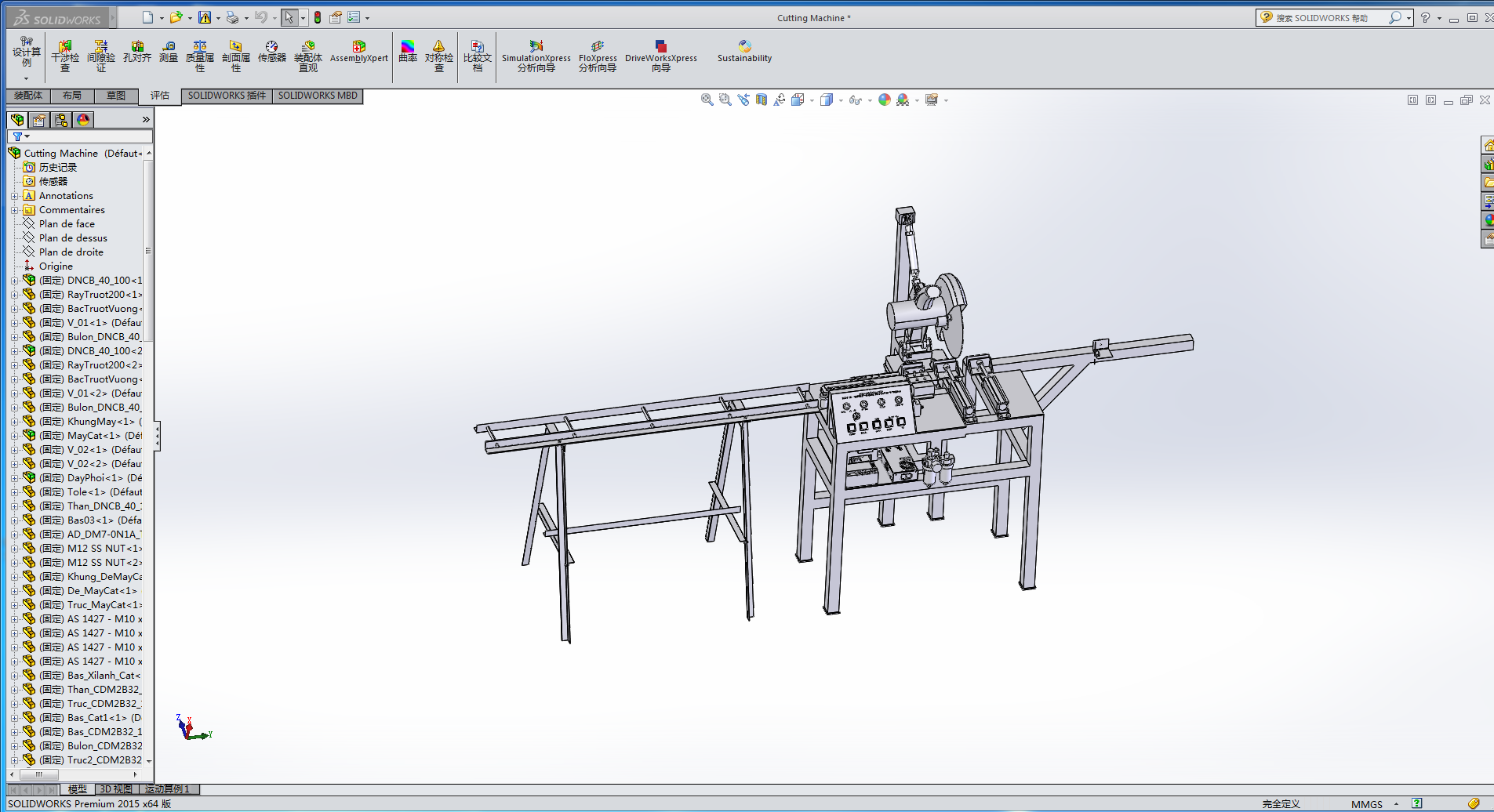The image size is (1494, 812).
Task: Open the Design Study (设计算例) dropdown arrow
Action: (x=26, y=78)
